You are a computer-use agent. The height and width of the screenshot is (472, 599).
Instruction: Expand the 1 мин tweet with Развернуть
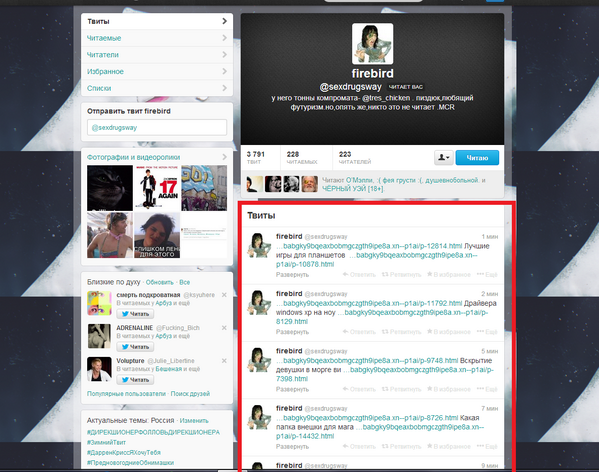pyautogui.click(x=292, y=275)
